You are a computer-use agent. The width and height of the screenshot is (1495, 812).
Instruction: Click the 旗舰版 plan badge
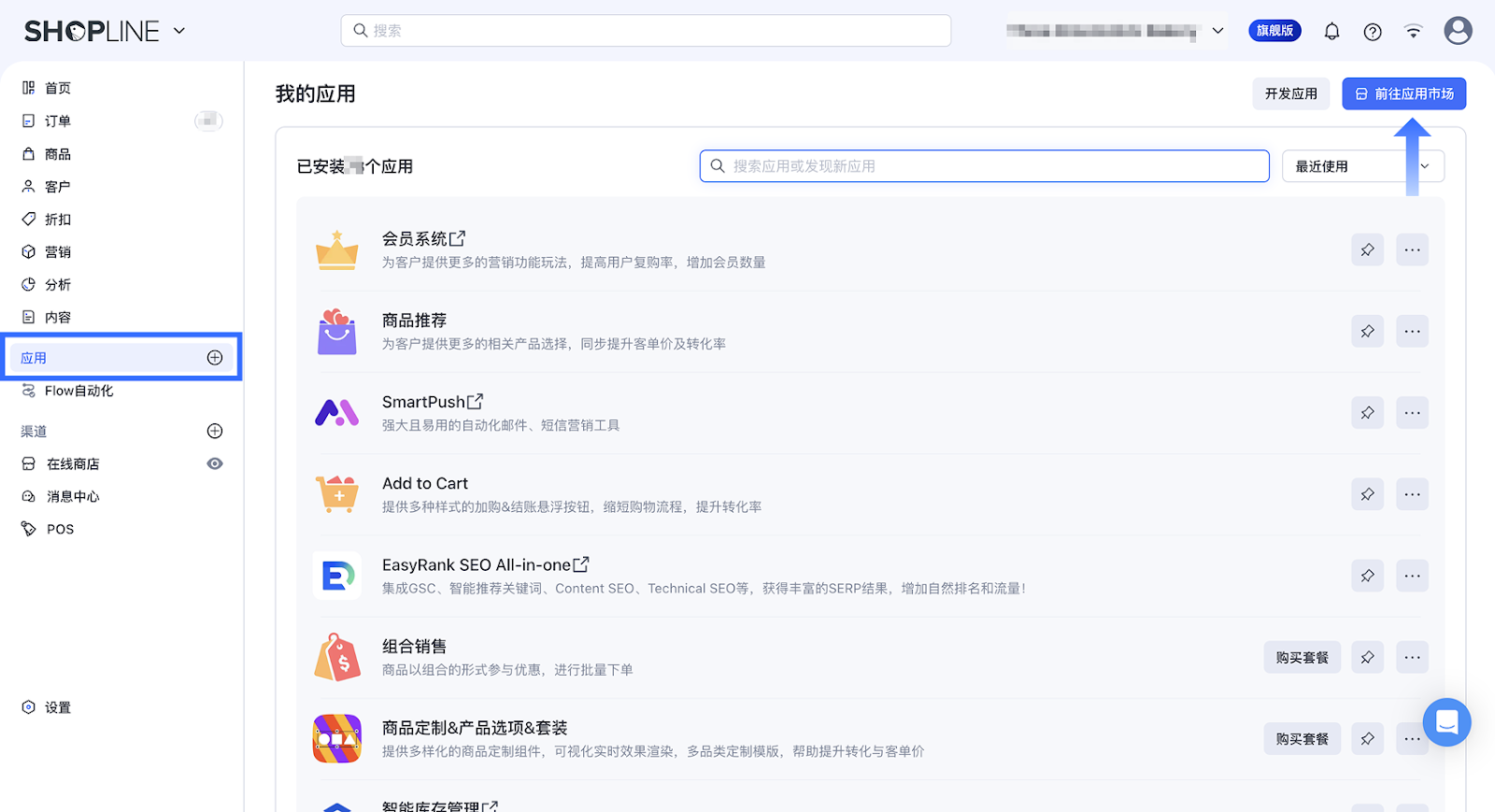(x=1275, y=31)
